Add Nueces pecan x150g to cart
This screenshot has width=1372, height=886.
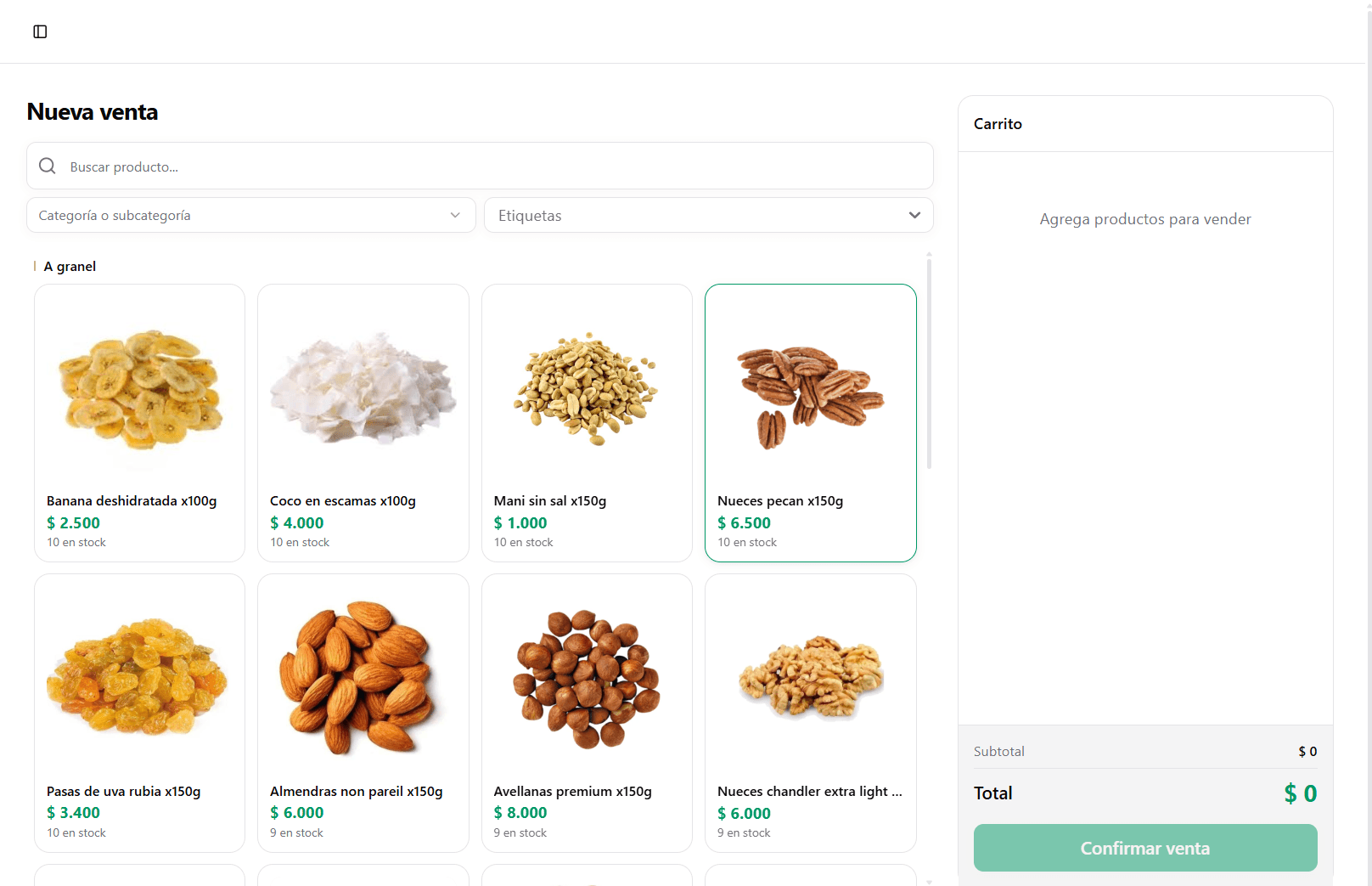[810, 422]
